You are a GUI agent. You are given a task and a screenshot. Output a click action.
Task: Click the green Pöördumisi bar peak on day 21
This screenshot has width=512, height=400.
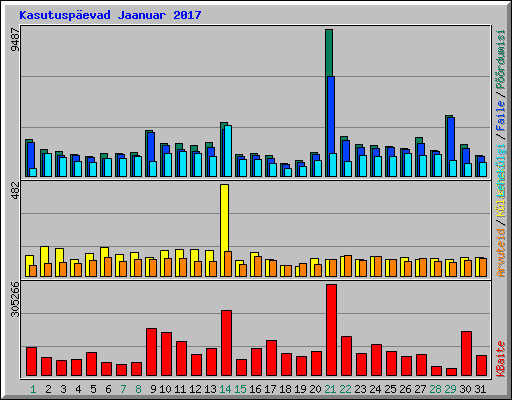click(x=329, y=53)
